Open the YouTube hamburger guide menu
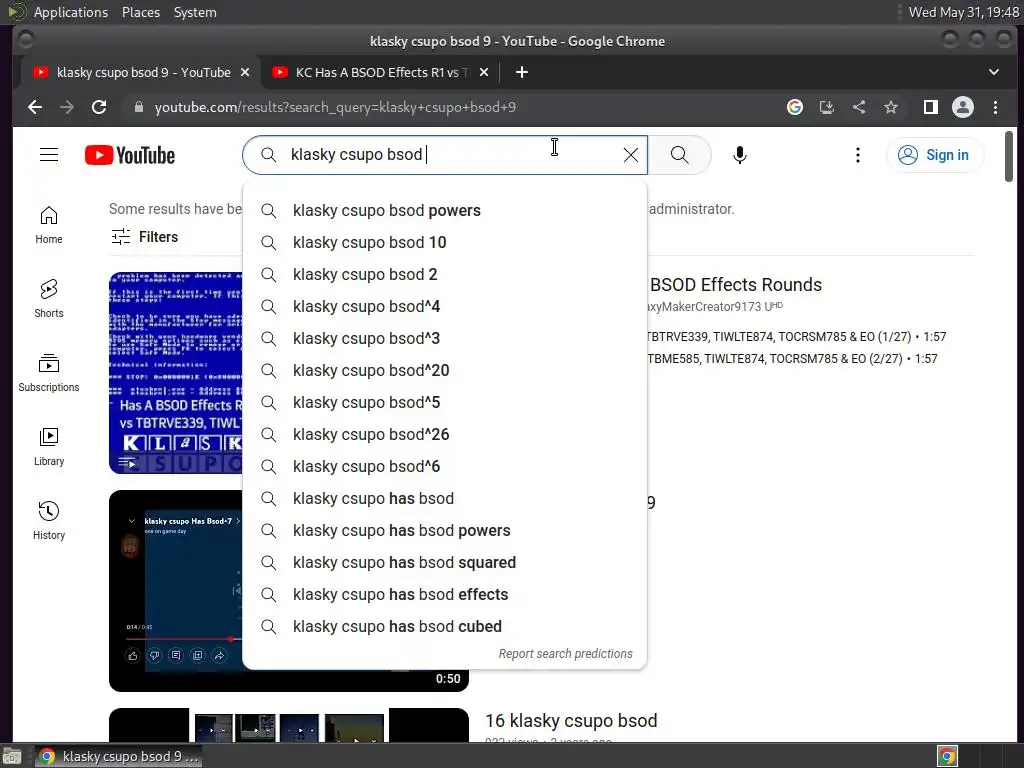This screenshot has width=1024, height=768. pos(49,155)
